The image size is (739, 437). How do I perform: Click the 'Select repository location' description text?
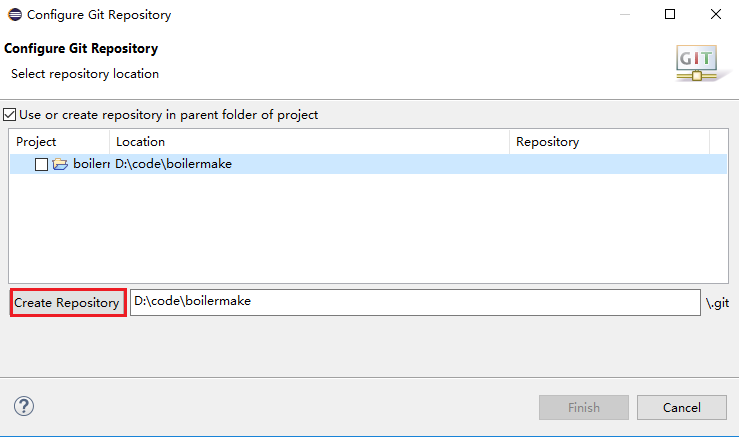(85, 74)
